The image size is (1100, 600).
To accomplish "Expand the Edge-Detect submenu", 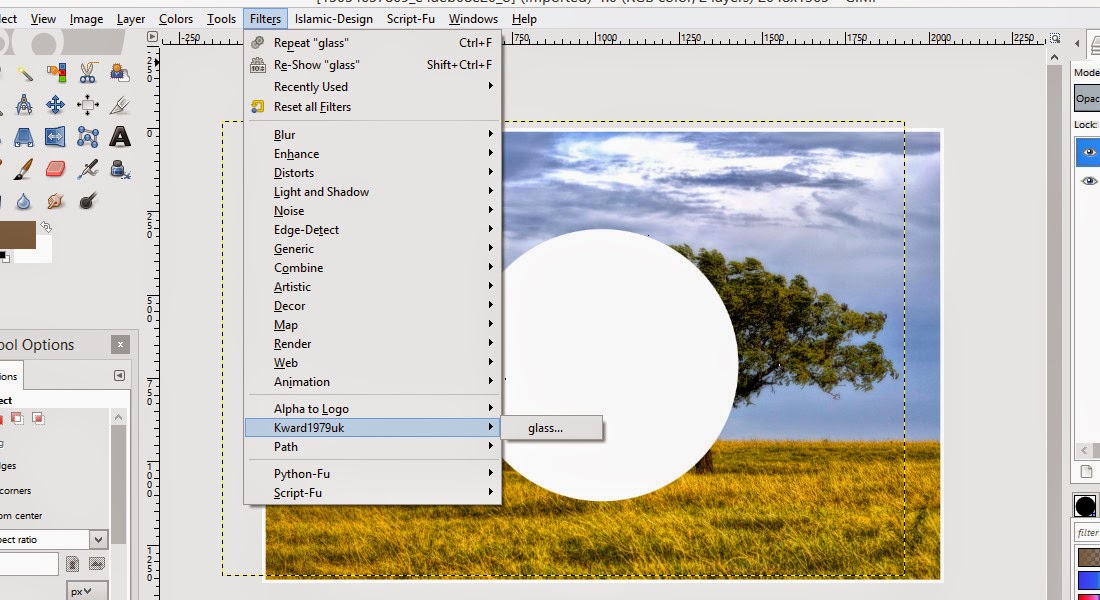I will pos(373,229).
